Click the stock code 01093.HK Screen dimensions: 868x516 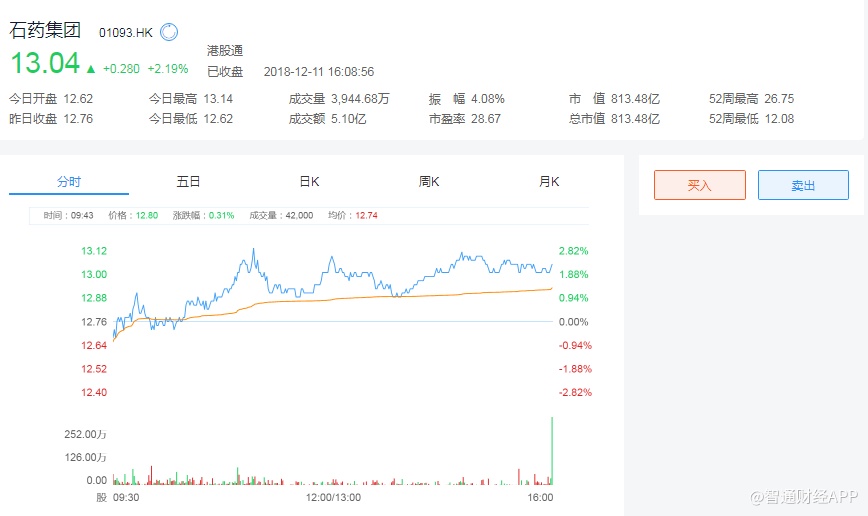(125, 32)
